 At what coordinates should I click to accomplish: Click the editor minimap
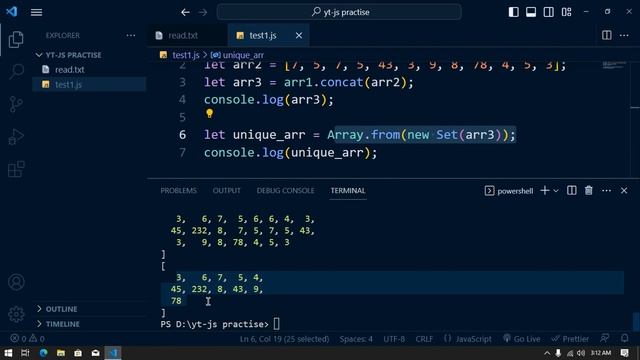click(x=614, y=65)
